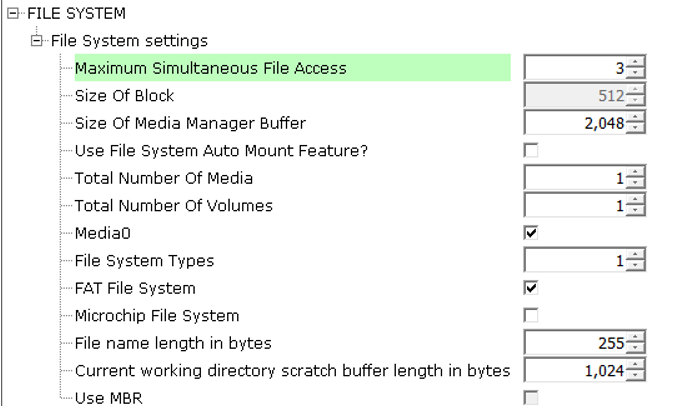
Task: Increase Size Of Media Manager Buffer
Action: tap(635, 118)
